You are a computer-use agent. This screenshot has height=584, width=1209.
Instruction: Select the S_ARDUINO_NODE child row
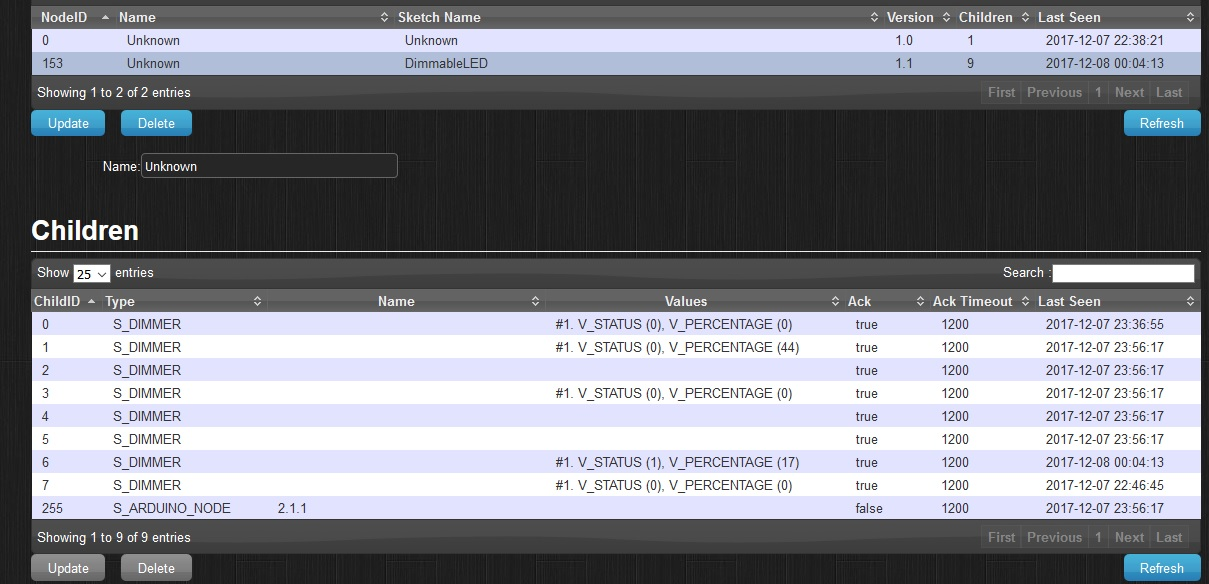click(x=171, y=508)
